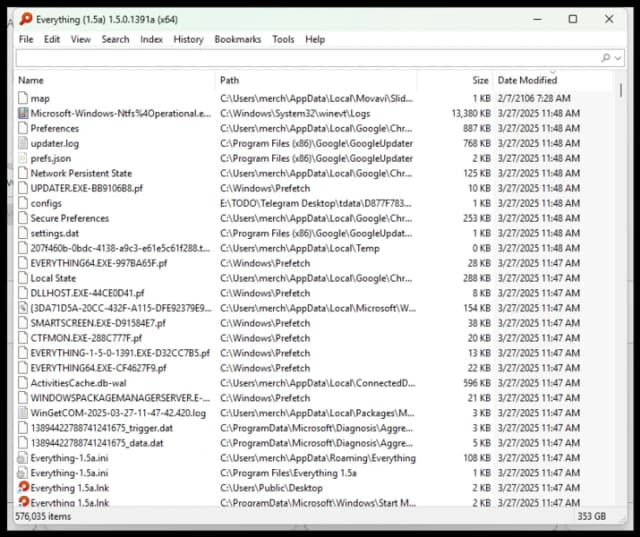Open the search options dropdown arrow
640x537 pixels.
(x=618, y=58)
